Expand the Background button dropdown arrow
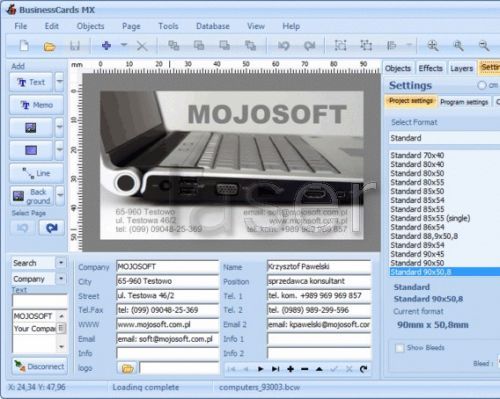 pyautogui.click(x=60, y=195)
